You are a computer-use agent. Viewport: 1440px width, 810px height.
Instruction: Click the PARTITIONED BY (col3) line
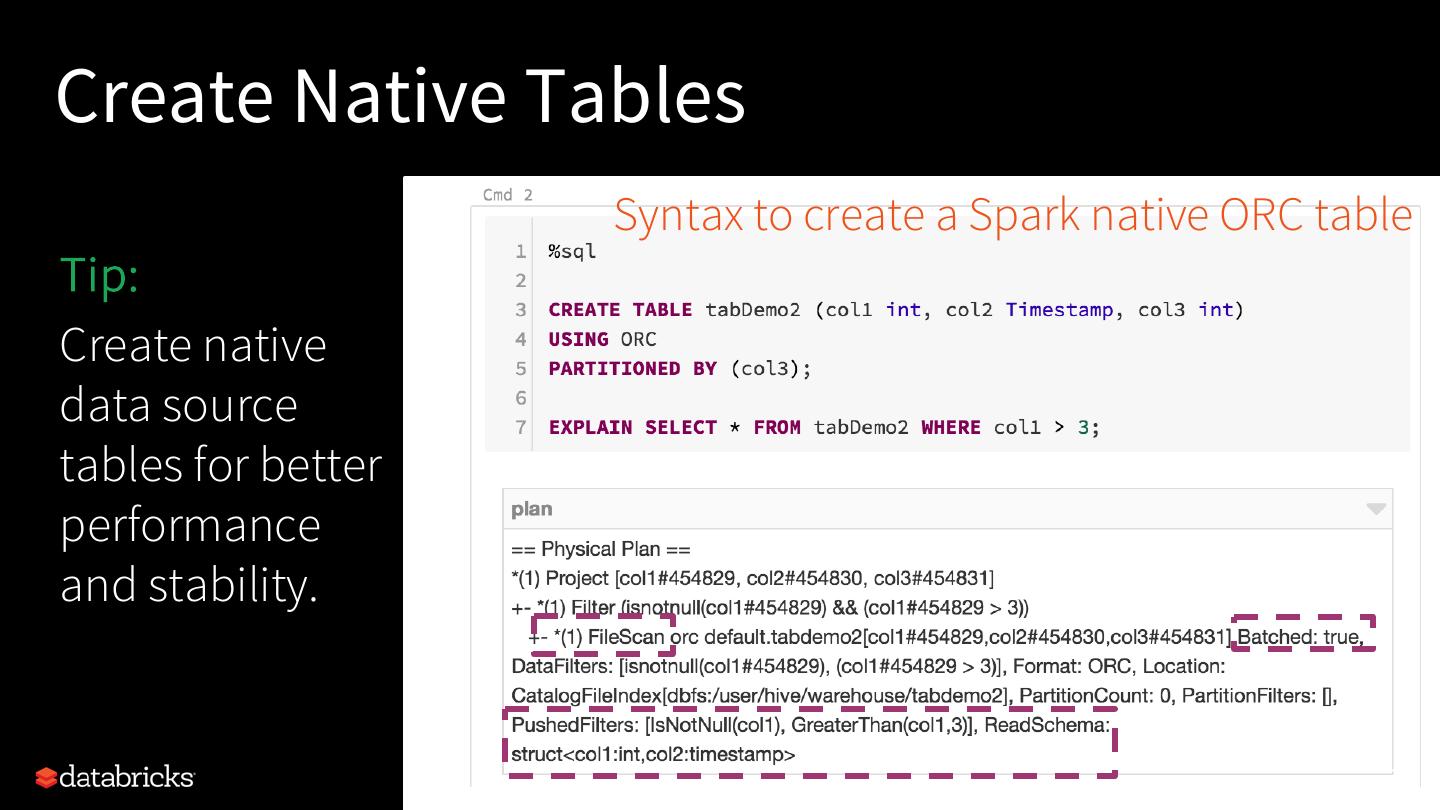point(680,368)
